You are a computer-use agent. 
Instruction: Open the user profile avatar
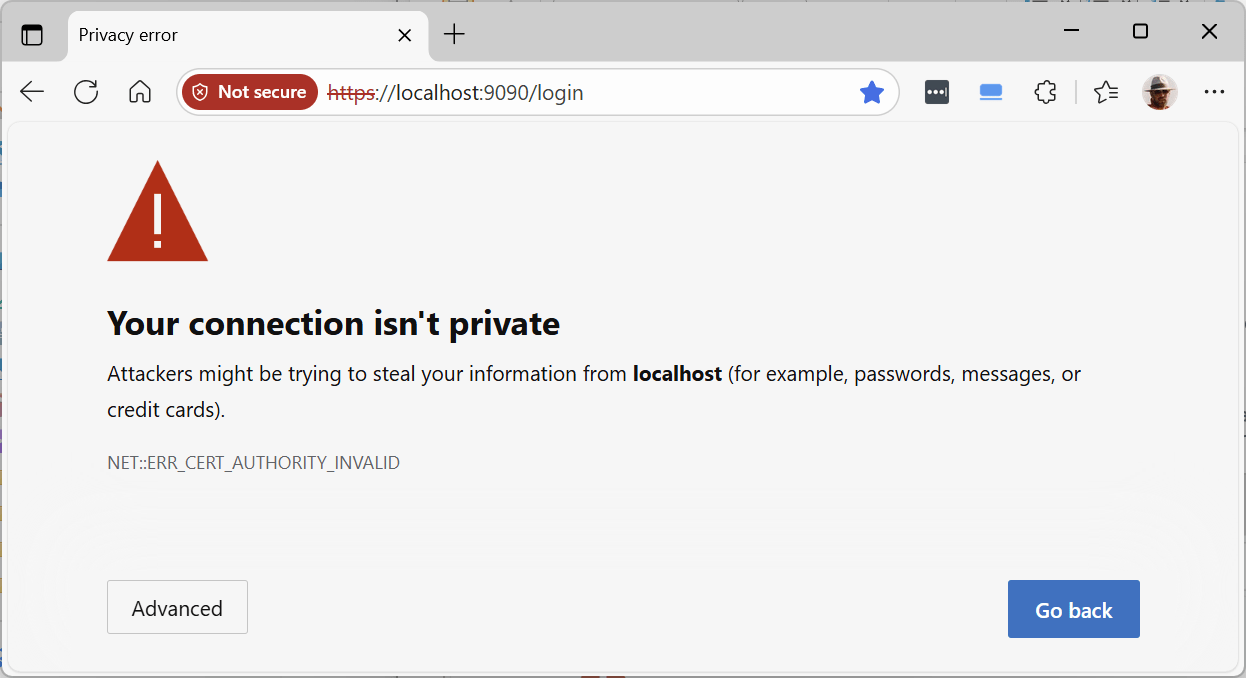pos(1160,92)
